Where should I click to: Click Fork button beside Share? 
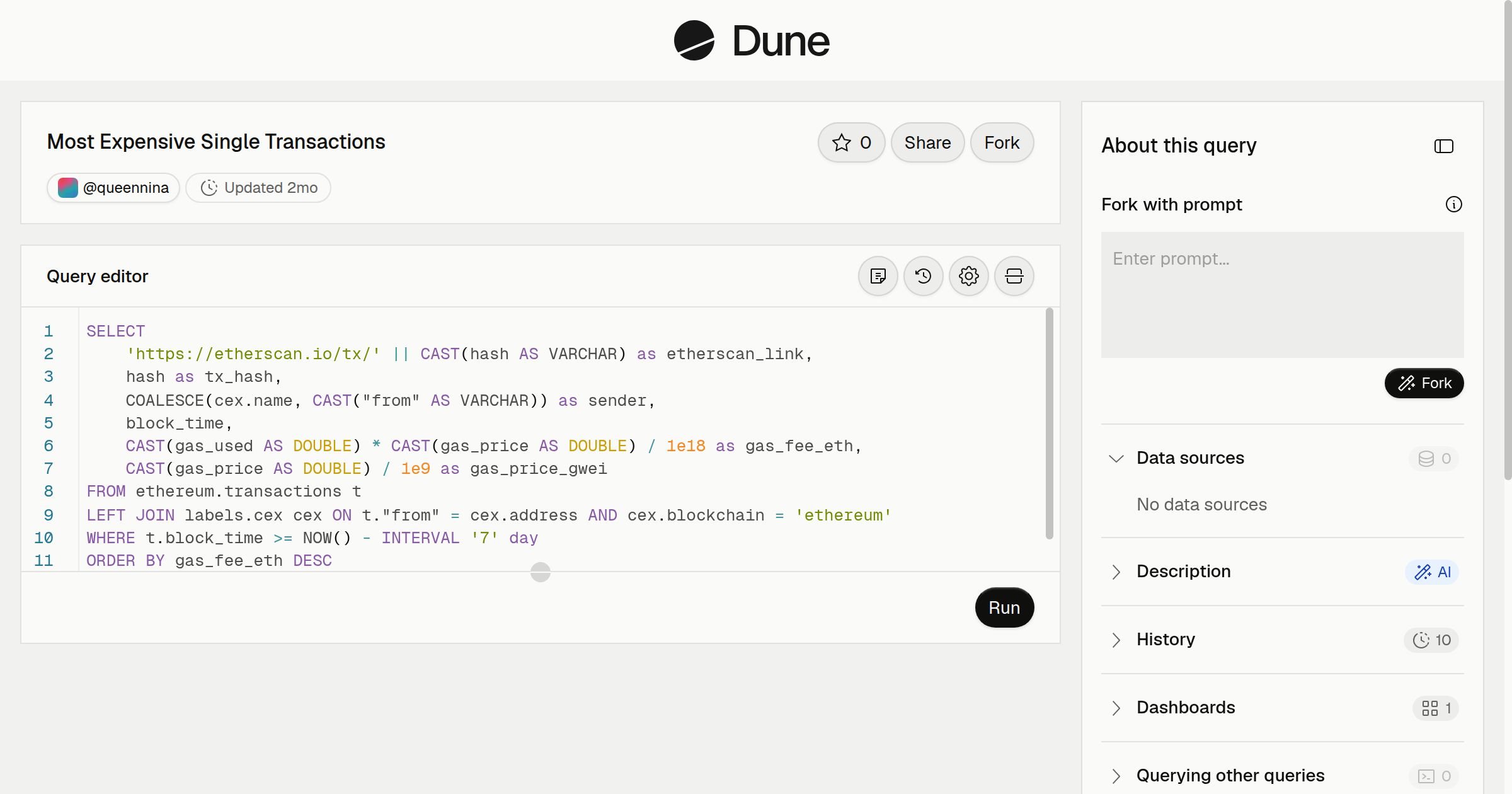tap(1002, 142)
